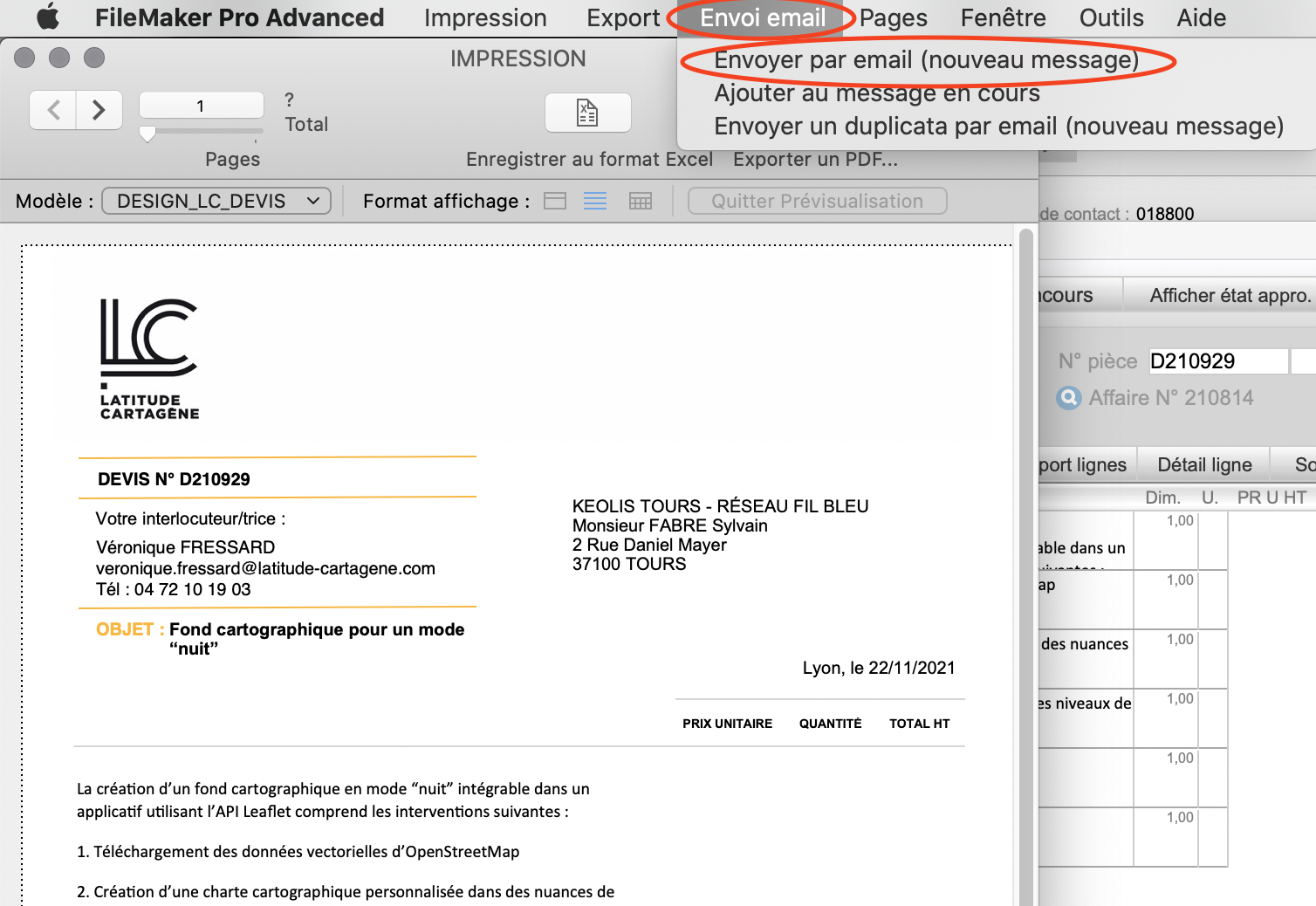Click the Excel save document icon
The width and height of the screenshot is (1316, 906).
click(x=587, y=113)
